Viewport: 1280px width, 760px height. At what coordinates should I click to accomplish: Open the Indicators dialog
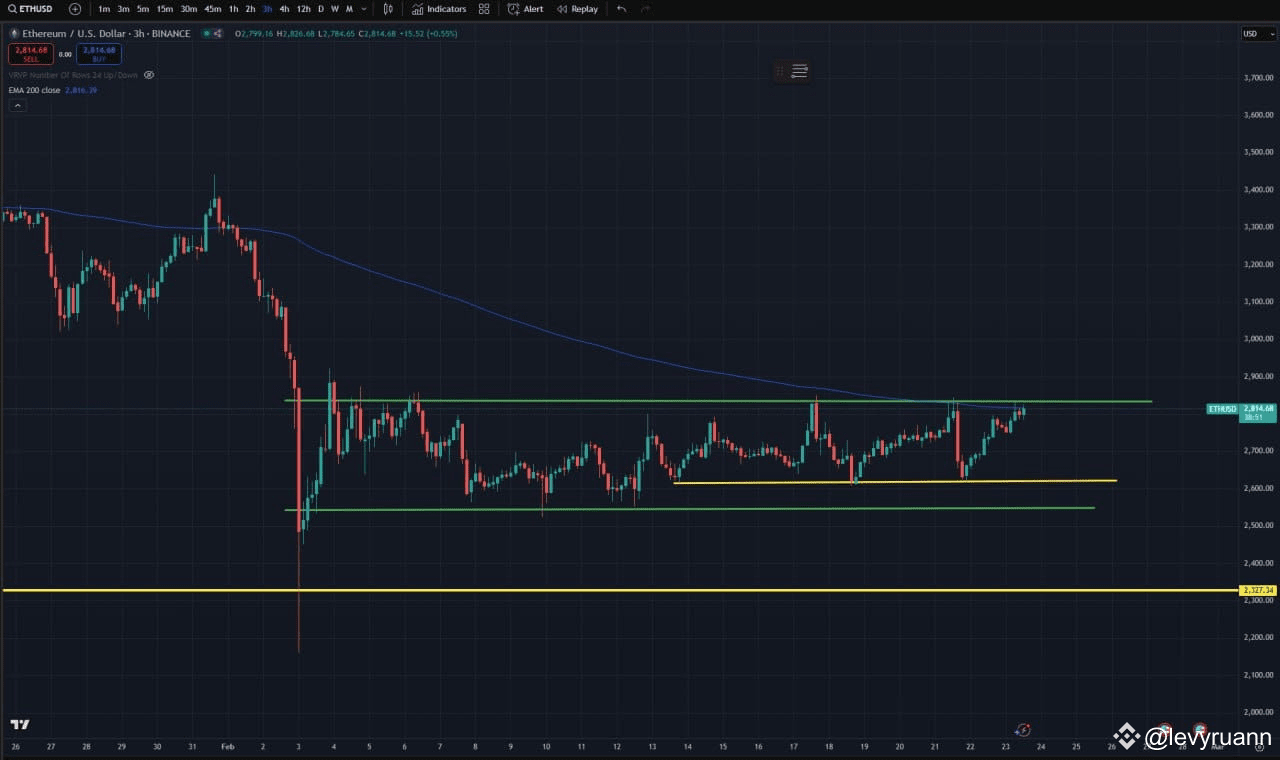pos(439,9)
